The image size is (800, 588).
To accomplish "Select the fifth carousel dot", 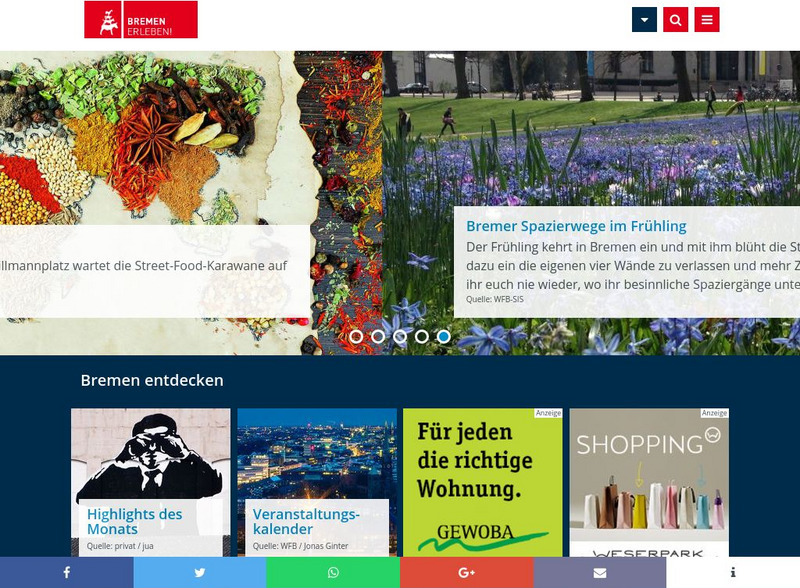I will point(444,337).
